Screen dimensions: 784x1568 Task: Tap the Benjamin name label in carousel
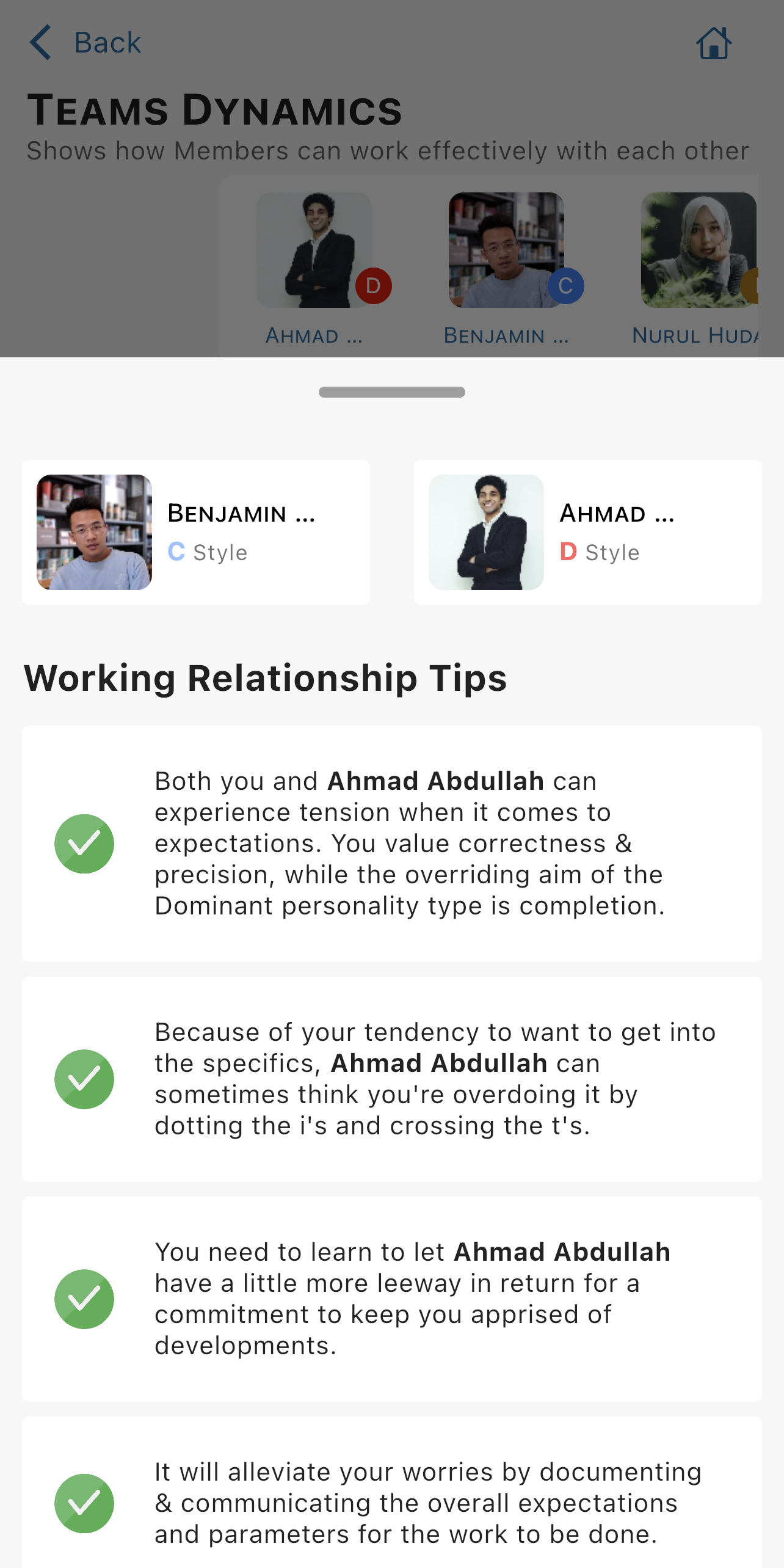pyautogui.click(x=506, y=335)
